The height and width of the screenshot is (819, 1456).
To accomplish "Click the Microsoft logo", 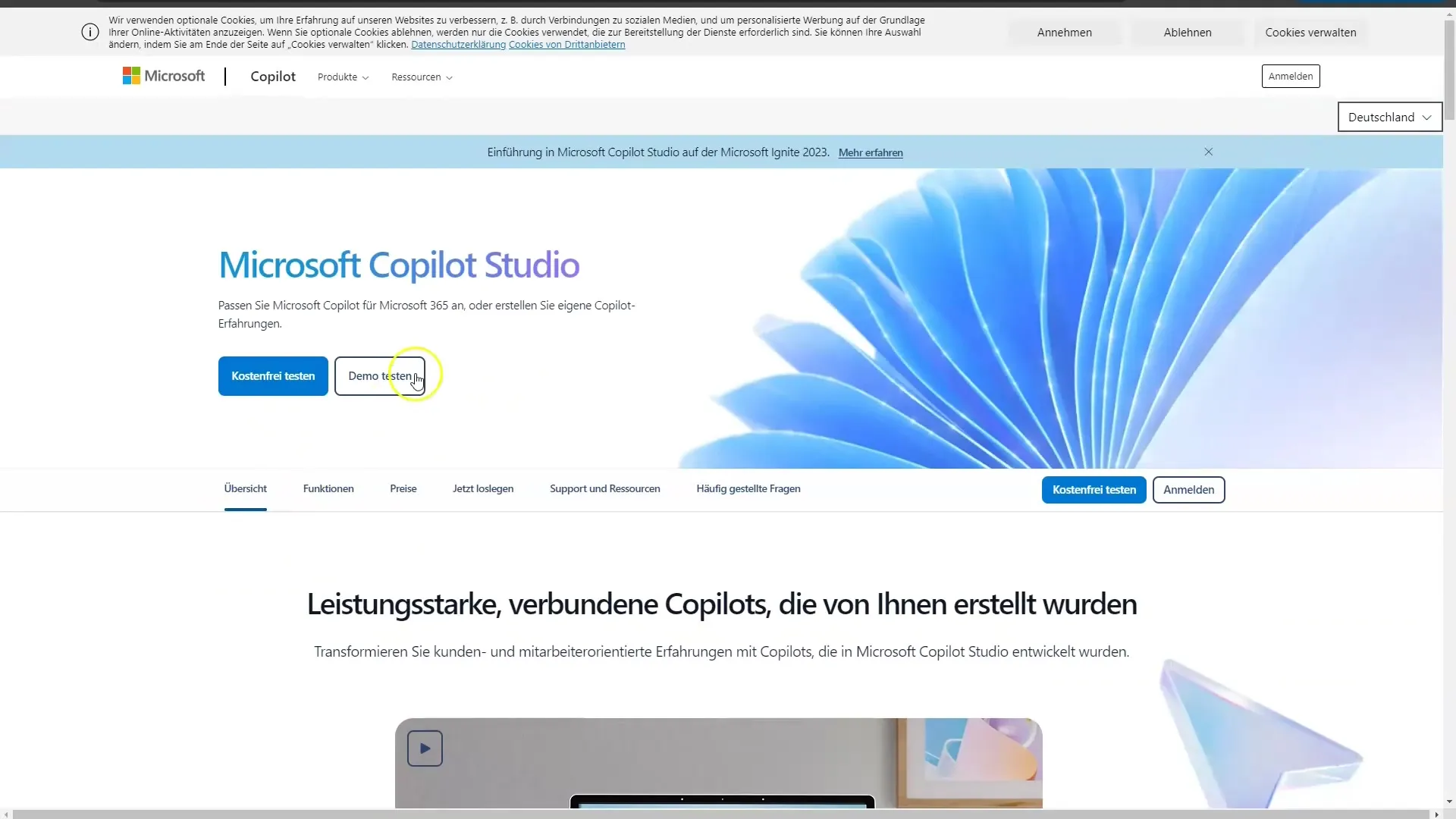I will 164,76.
